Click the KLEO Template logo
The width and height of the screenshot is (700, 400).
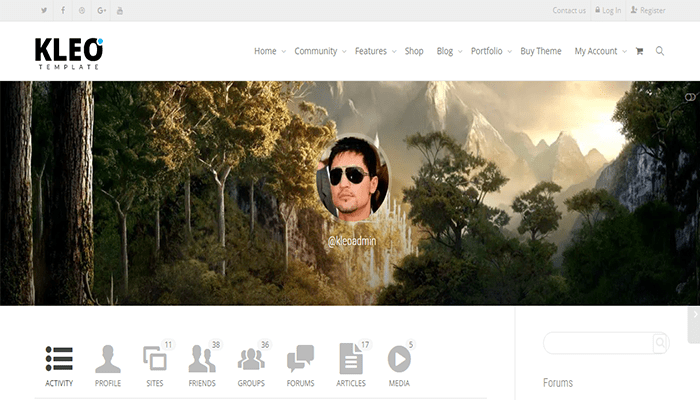pos(69,54)
